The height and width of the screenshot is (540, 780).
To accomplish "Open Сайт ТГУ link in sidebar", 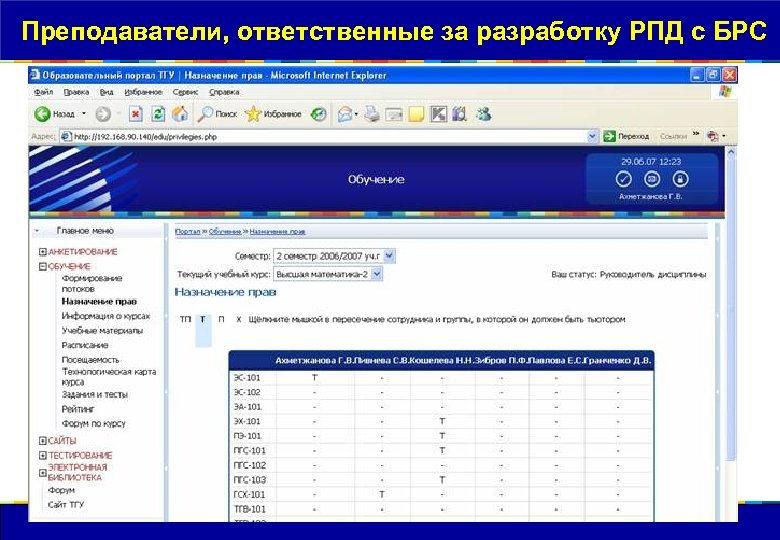I will [66, 505].
